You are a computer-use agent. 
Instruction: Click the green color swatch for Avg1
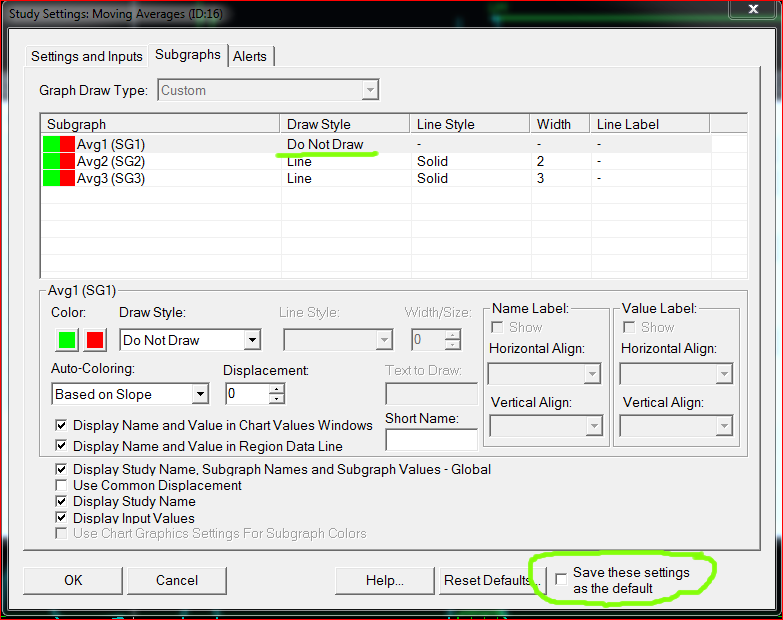click(x=65, y=340)
